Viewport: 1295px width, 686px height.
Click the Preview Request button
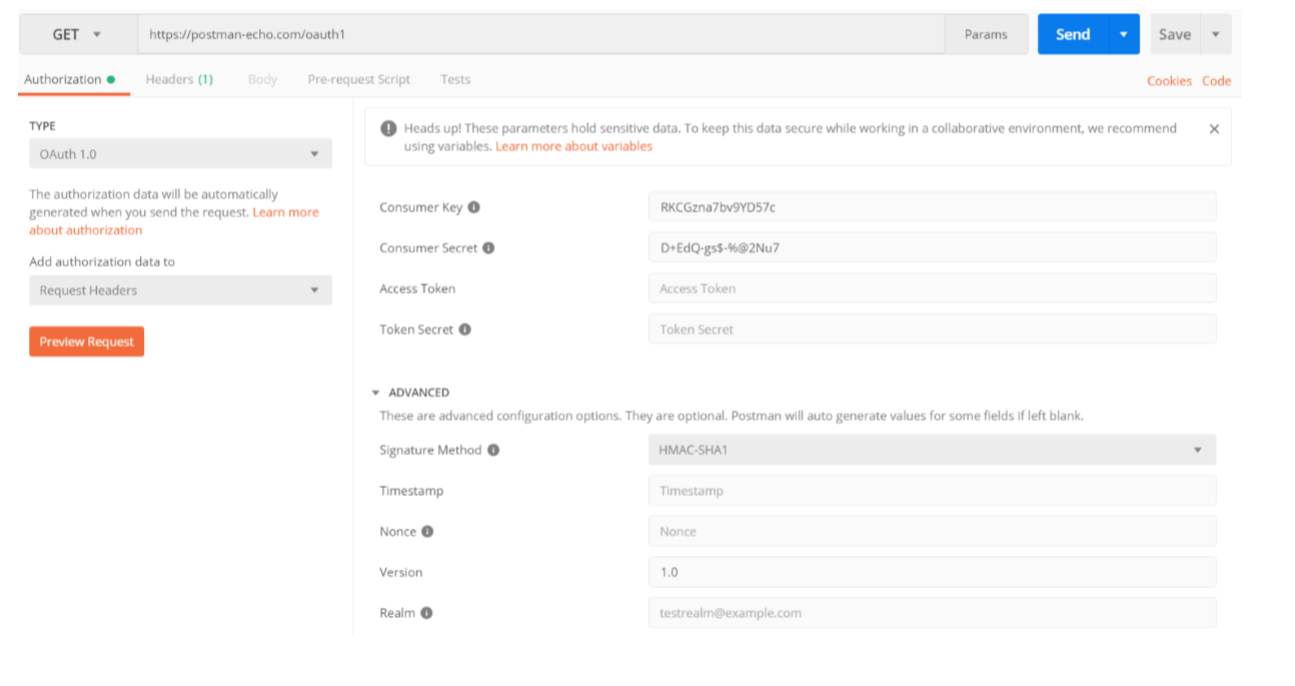(x=87, y=342)
